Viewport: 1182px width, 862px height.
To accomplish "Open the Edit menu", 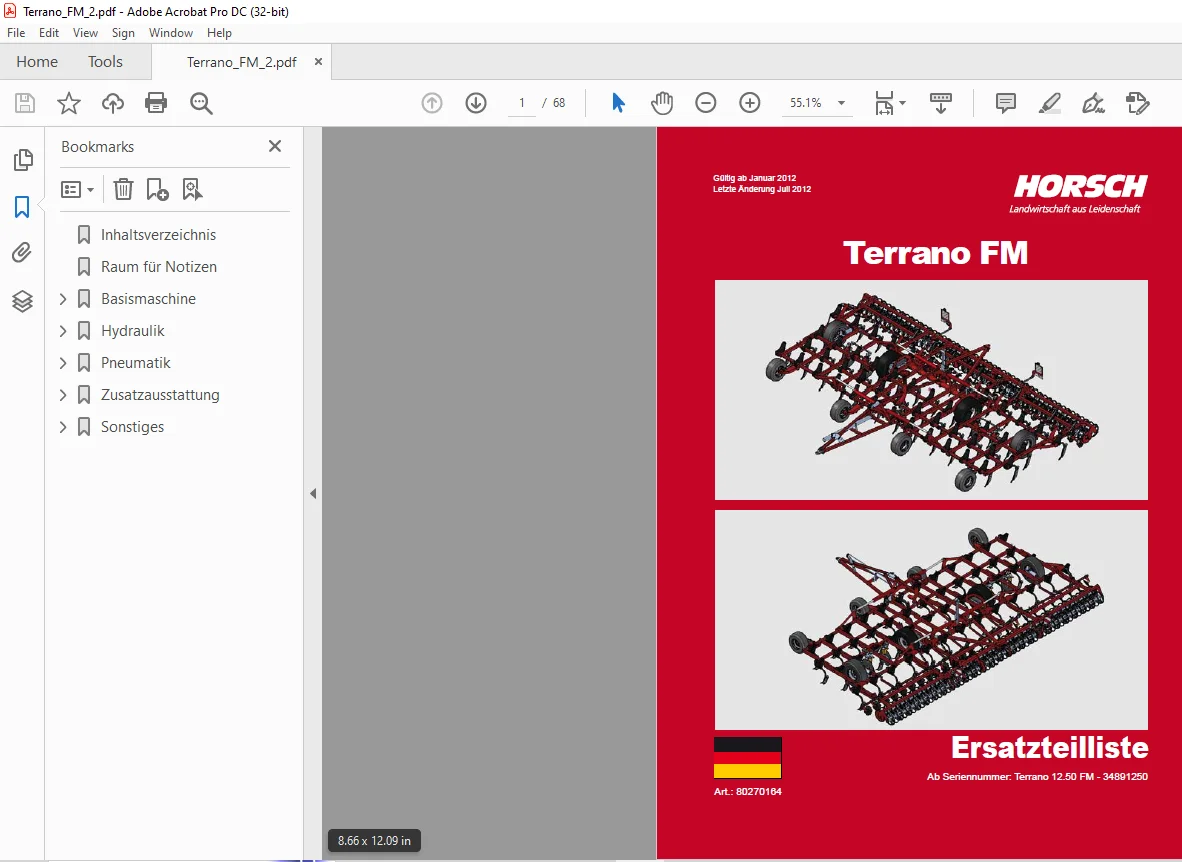I will (x=49, y=33).
